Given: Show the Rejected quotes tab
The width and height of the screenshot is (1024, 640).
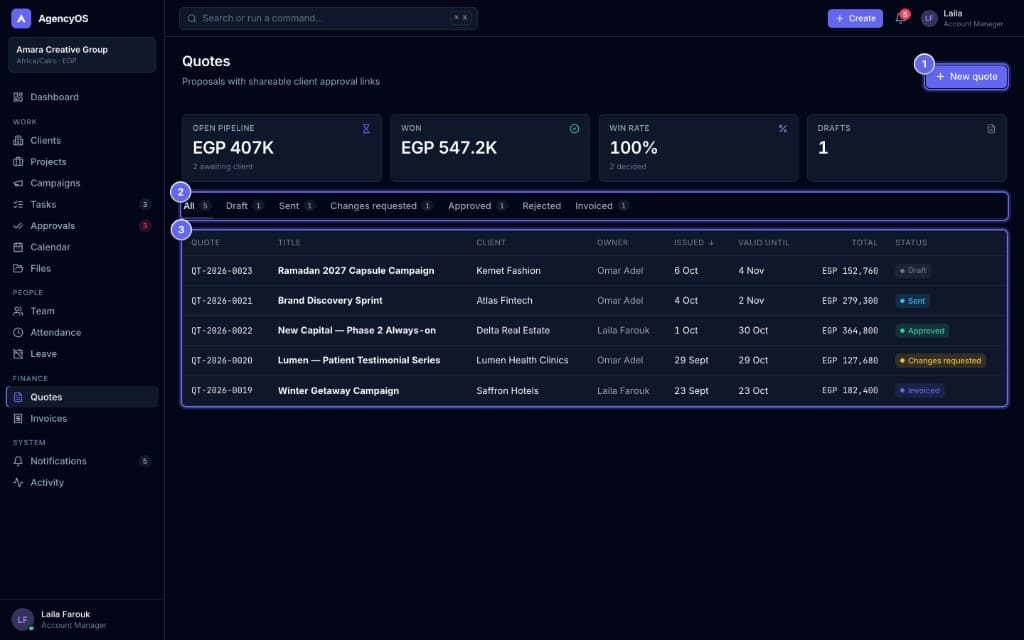Looking at the screenshot, I should (541, 206).
